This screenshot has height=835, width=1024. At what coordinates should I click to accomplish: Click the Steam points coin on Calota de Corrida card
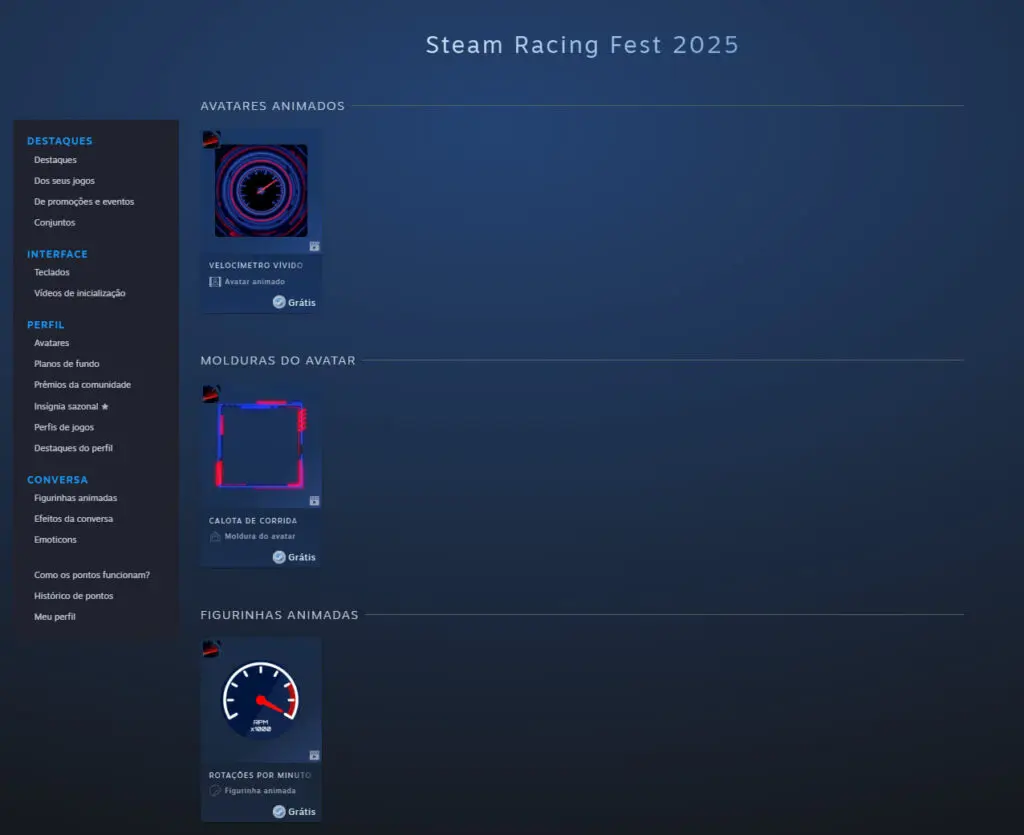[279, 556]
